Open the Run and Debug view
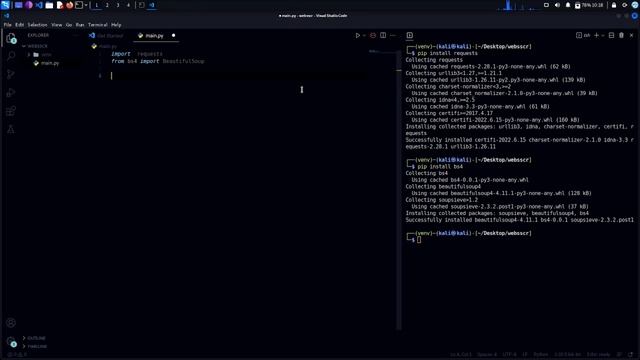The width and height of the screenshot is (640, 360). (x=11, y=93)
